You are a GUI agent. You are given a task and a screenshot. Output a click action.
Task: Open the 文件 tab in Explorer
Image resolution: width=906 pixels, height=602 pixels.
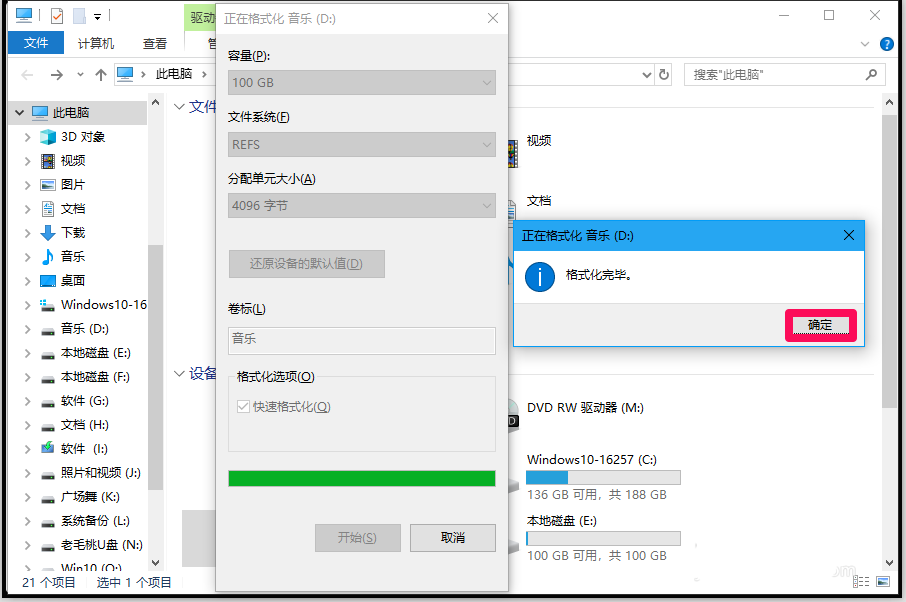[x=36, y=43]
